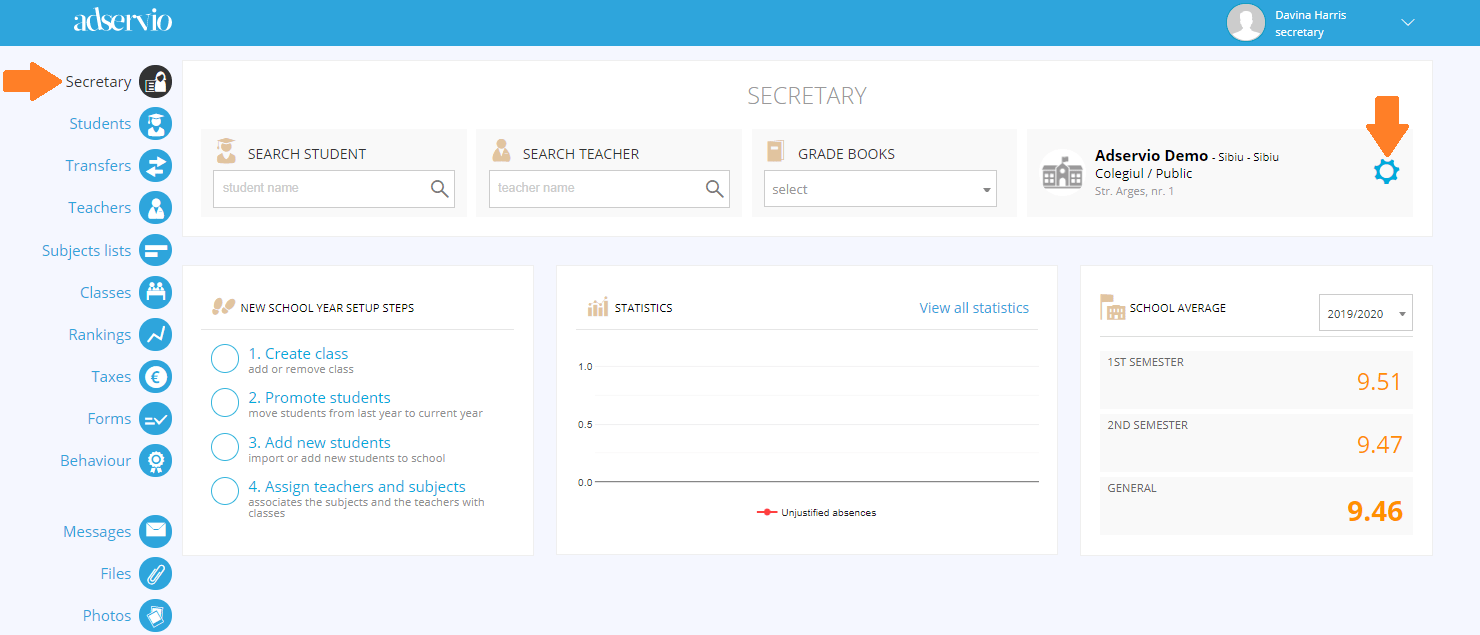
Task: Click the General average 9.46
Action: point(1375,512)
